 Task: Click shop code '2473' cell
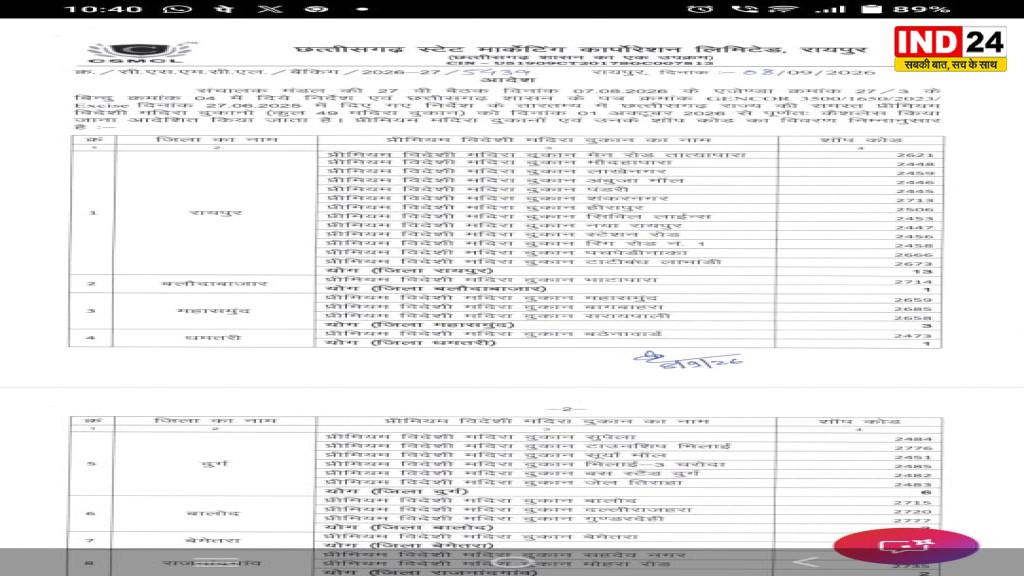tap(914, 336)
